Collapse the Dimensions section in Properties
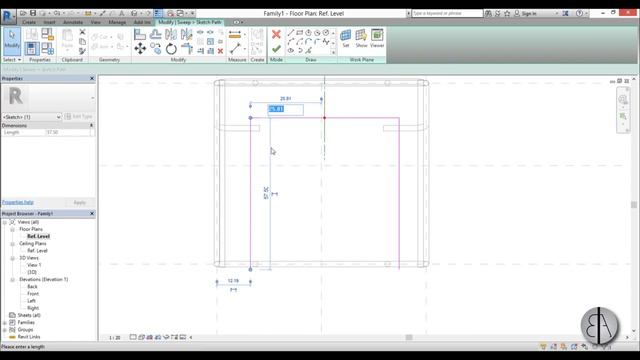The width and height of the screenshot is (640, 360). [x=91, y=125]
